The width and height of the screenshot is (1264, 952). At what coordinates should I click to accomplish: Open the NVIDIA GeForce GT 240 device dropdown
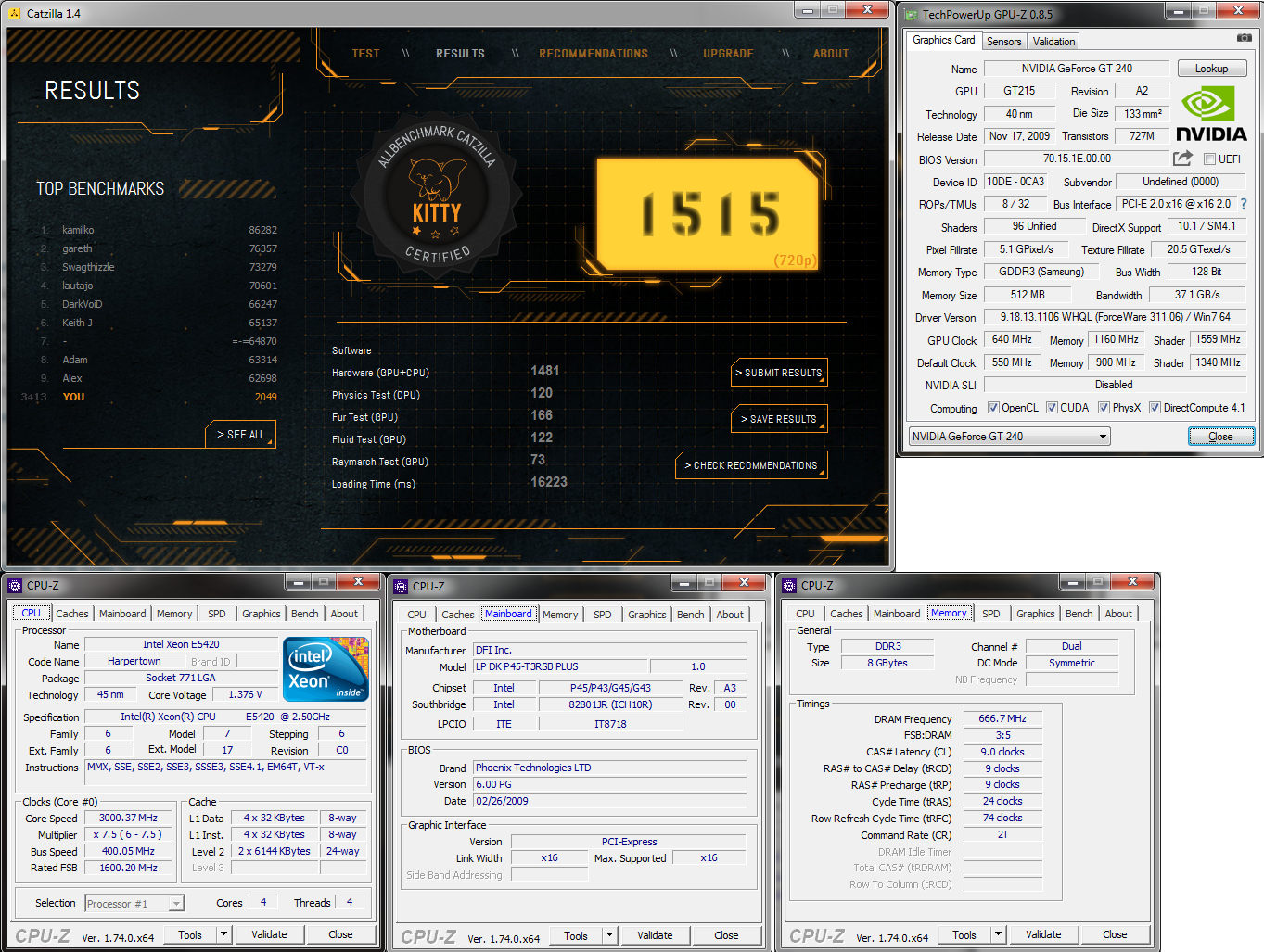click(x=1009, y=437)
